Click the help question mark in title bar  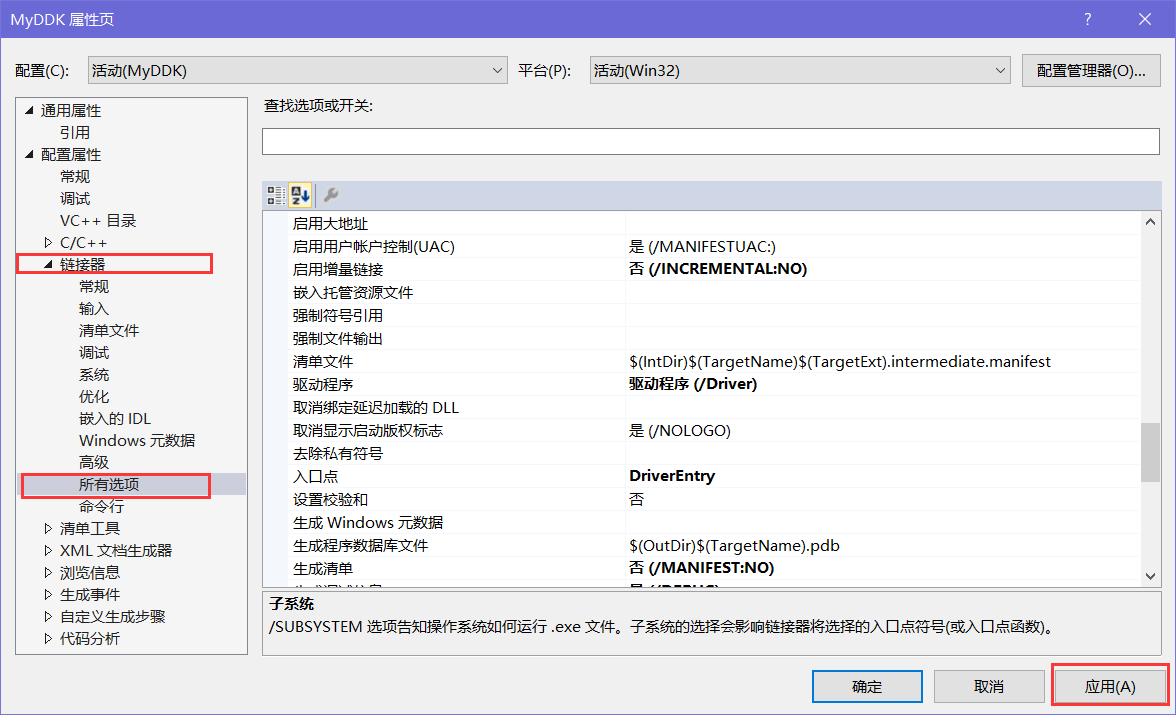[1088, 20]
